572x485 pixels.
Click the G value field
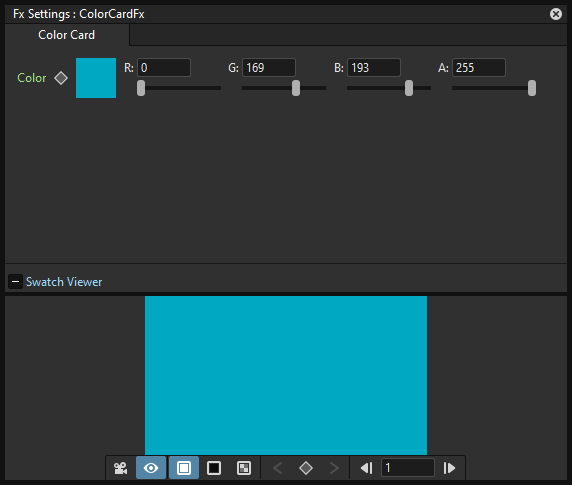point(269,68)
